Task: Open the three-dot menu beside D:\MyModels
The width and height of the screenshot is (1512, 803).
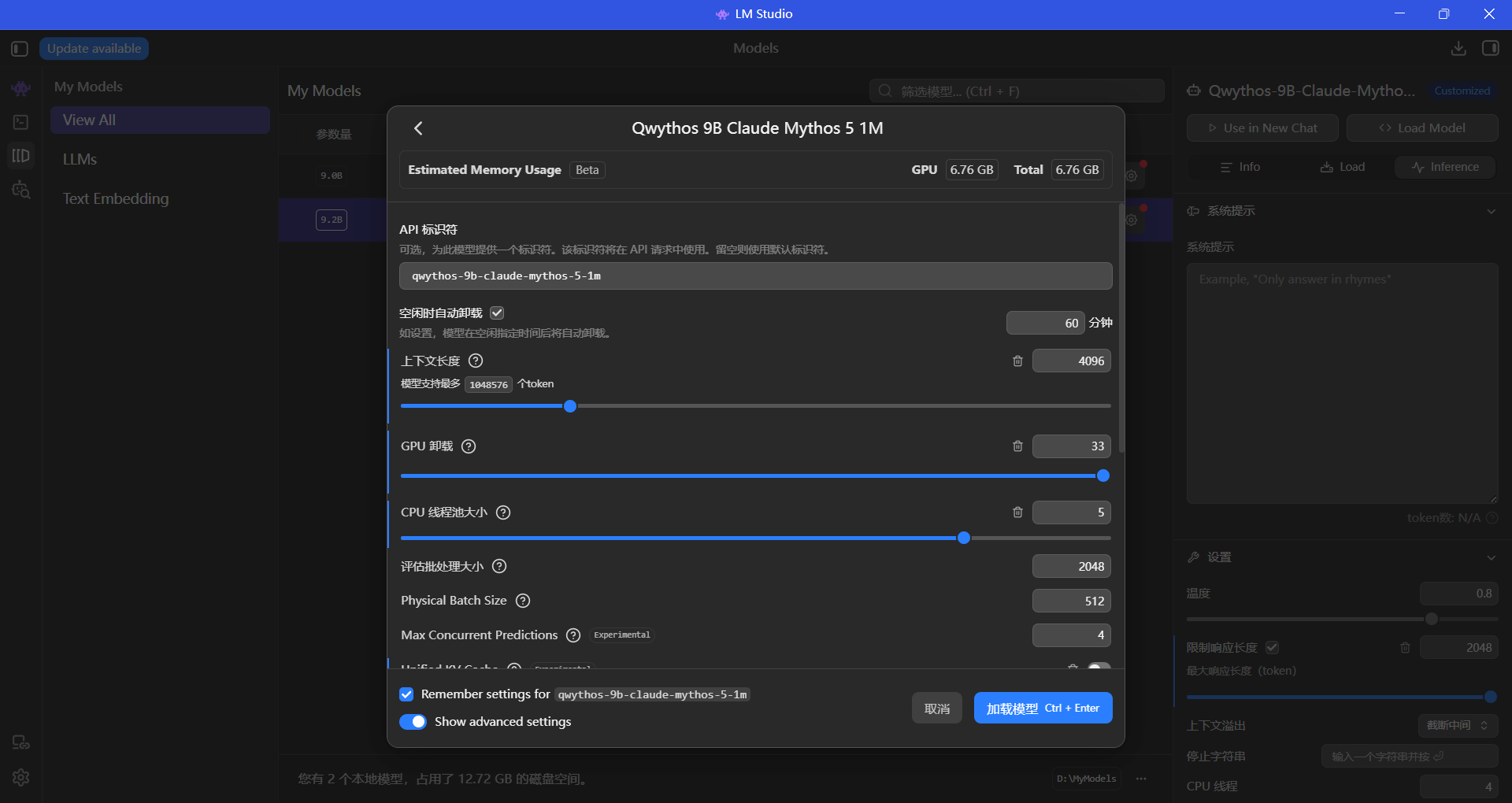Action: point(1141,779)
